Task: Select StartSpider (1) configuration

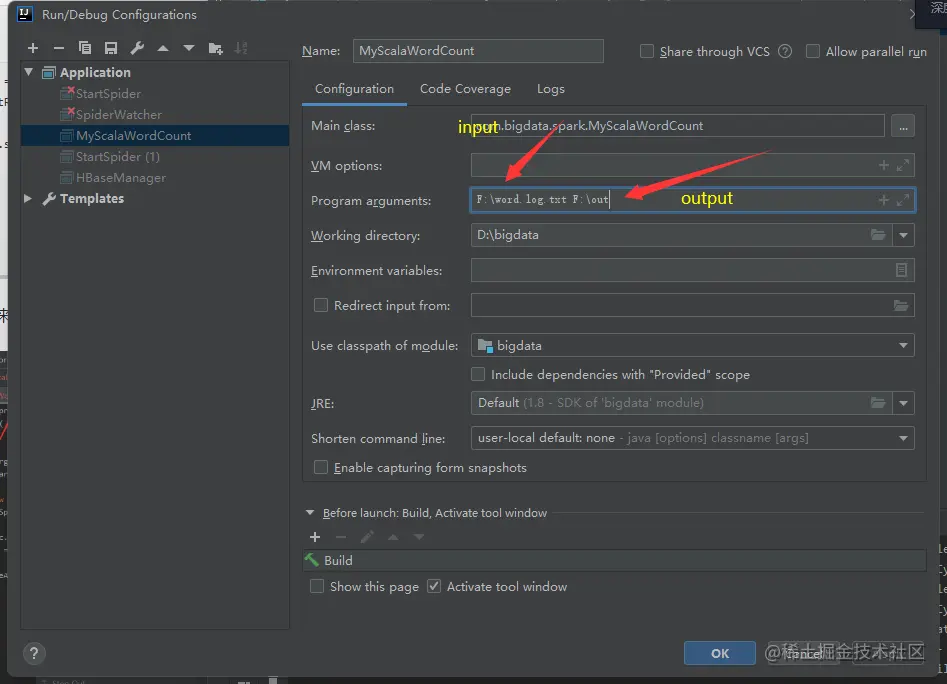Action: click(x=118, y=157)
